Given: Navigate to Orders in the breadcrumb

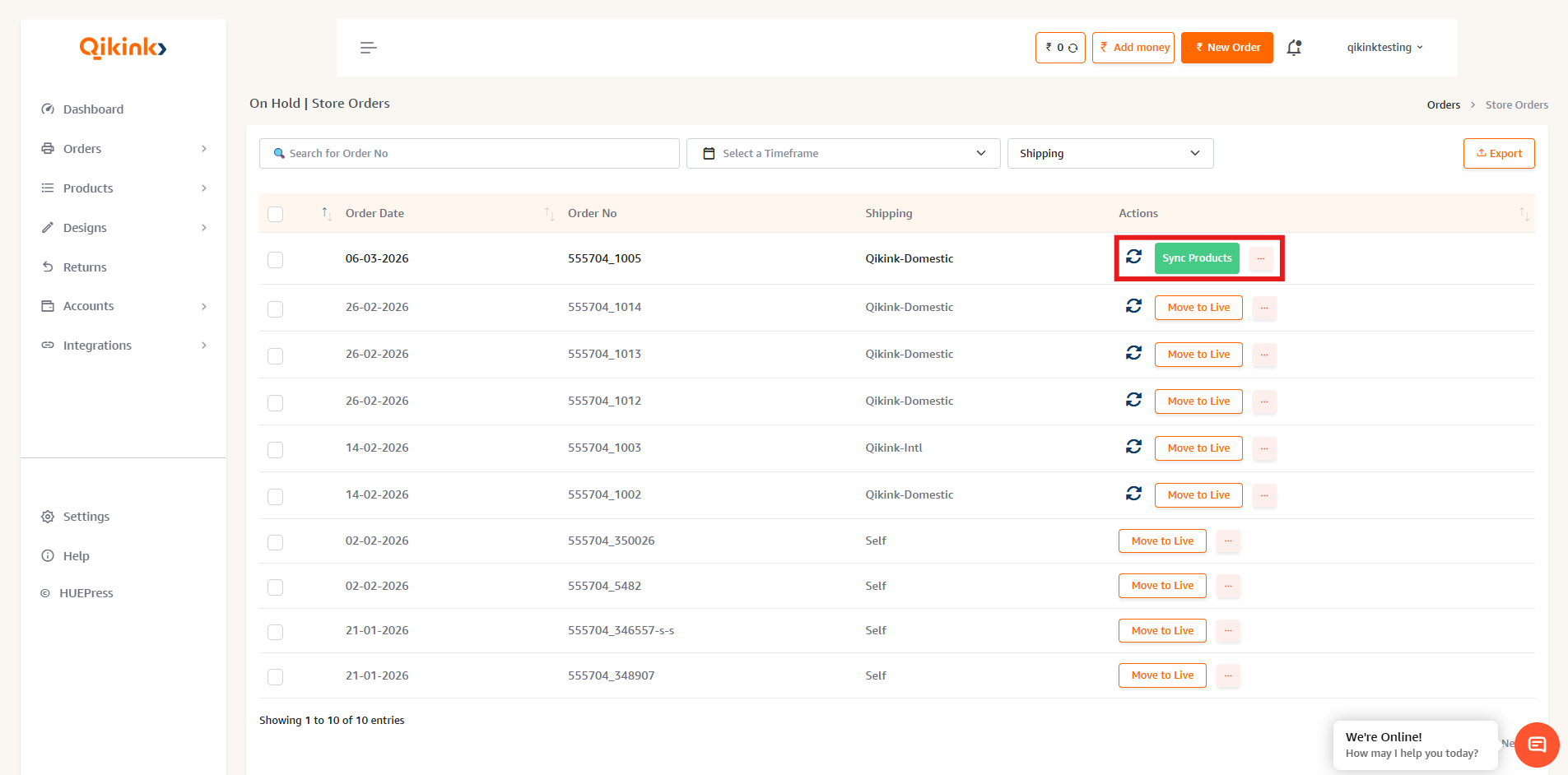Looking at the screenshot, I should click(1444, 104).
